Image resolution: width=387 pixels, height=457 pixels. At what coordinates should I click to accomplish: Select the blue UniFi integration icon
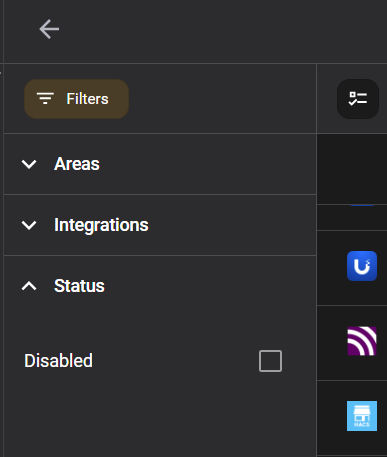click(x=362, y=266)
